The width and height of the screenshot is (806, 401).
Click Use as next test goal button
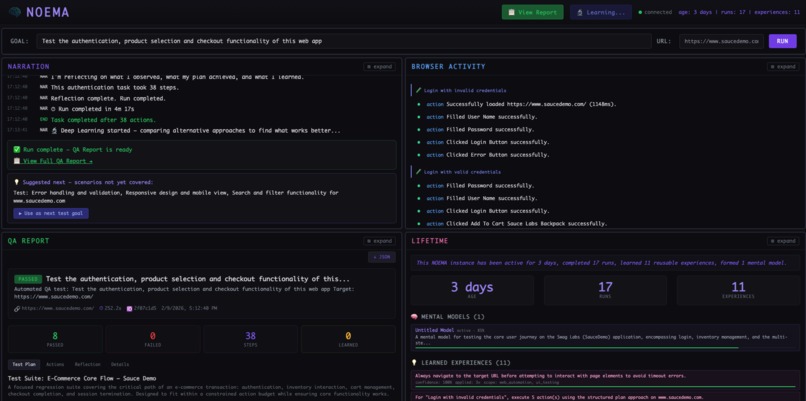(x=51, y=213)
